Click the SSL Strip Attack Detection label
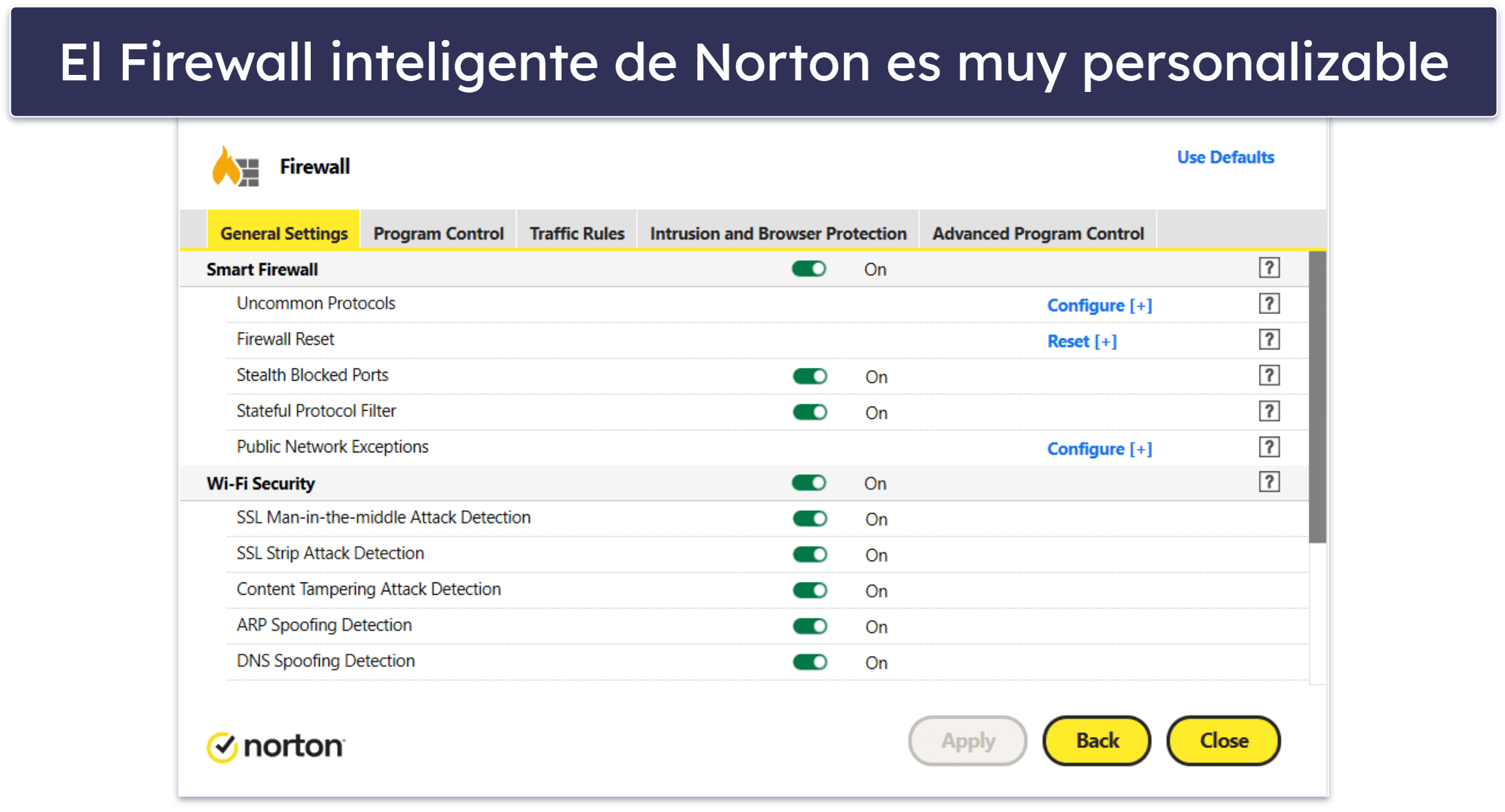Viewport: 1505px width, 812px height. pos(330,553)
